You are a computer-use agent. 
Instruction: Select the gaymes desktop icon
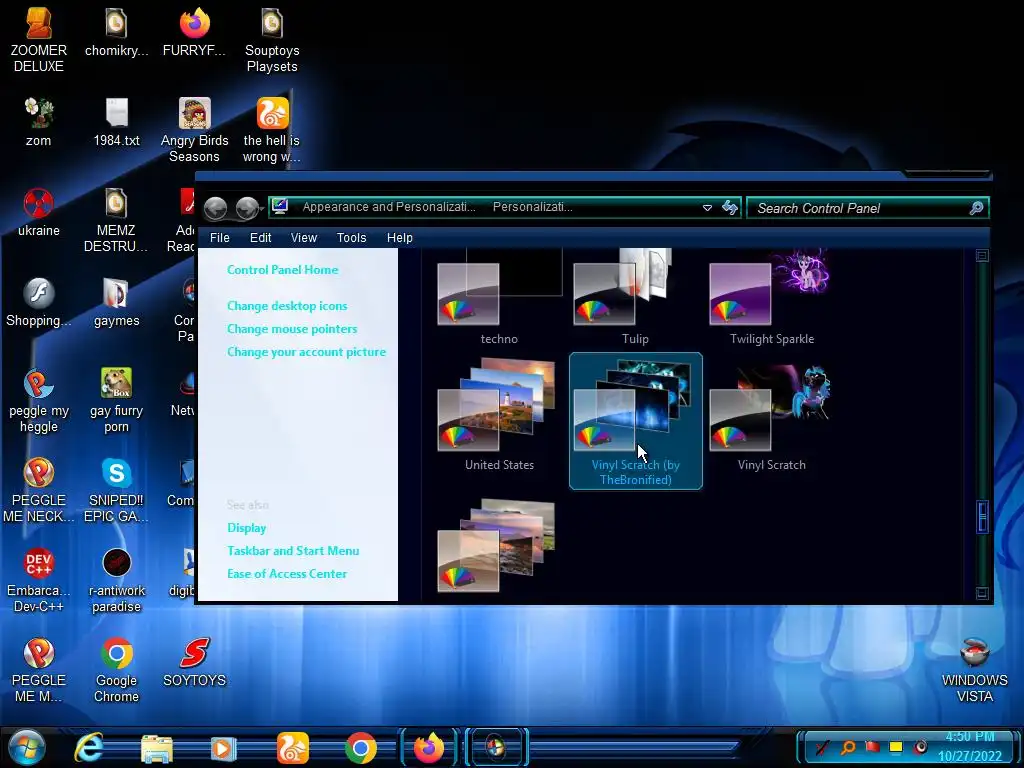click(x=116, y=302)
